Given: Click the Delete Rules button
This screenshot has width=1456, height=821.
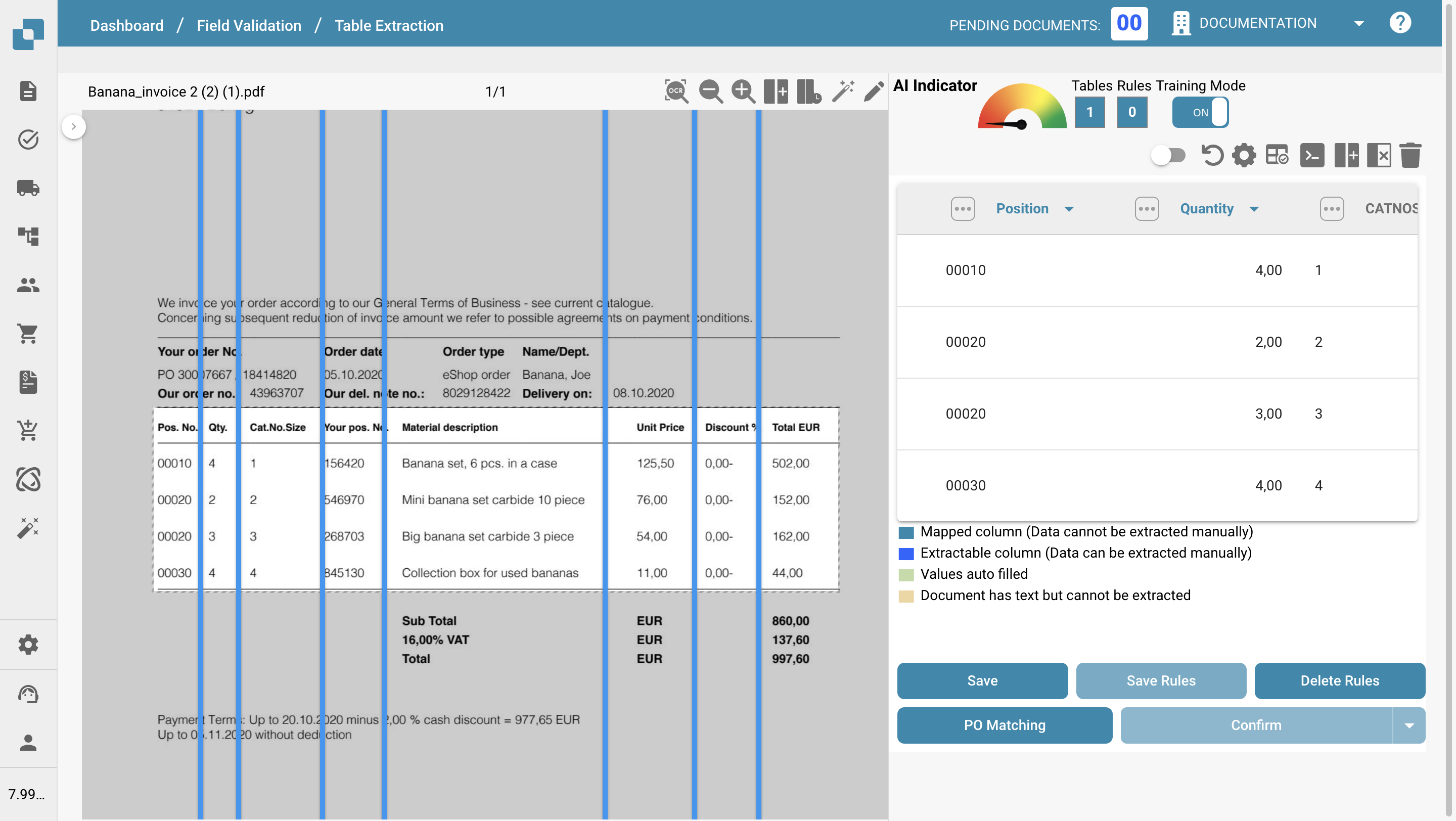Looking at the screenshot, I should coord(1339,681).
